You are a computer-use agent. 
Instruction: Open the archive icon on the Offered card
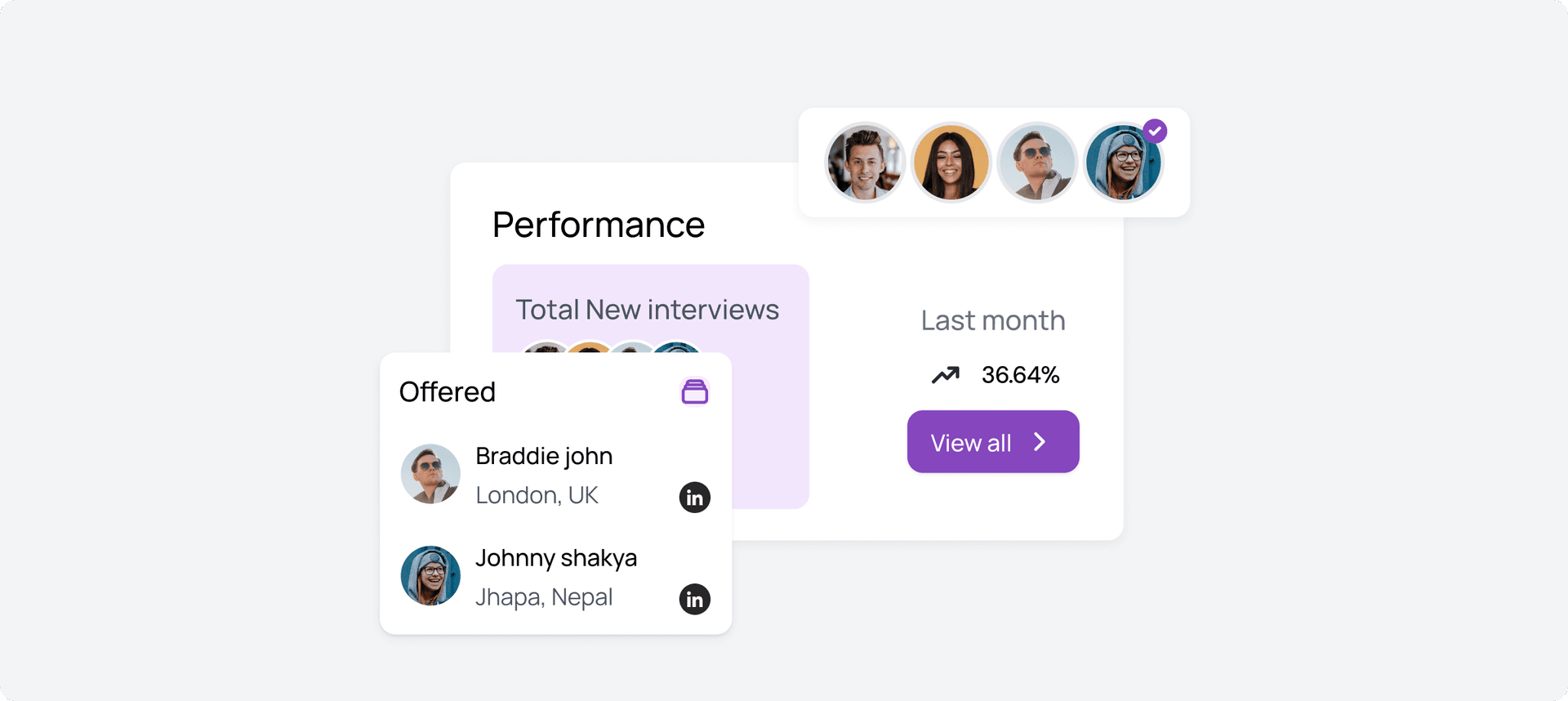(x=695, y=392)
